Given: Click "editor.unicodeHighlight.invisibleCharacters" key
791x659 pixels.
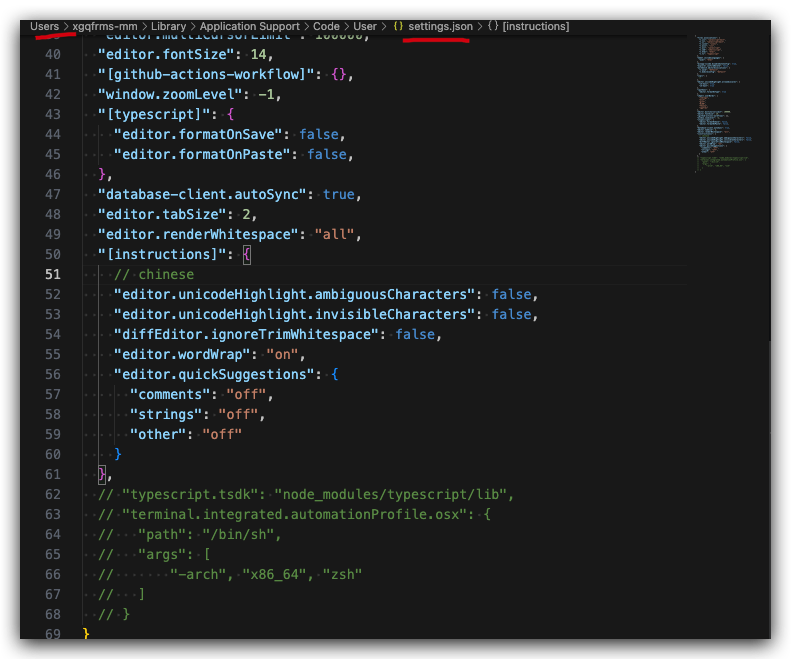Looking at the screenshot, I should (x=295, y=314).
